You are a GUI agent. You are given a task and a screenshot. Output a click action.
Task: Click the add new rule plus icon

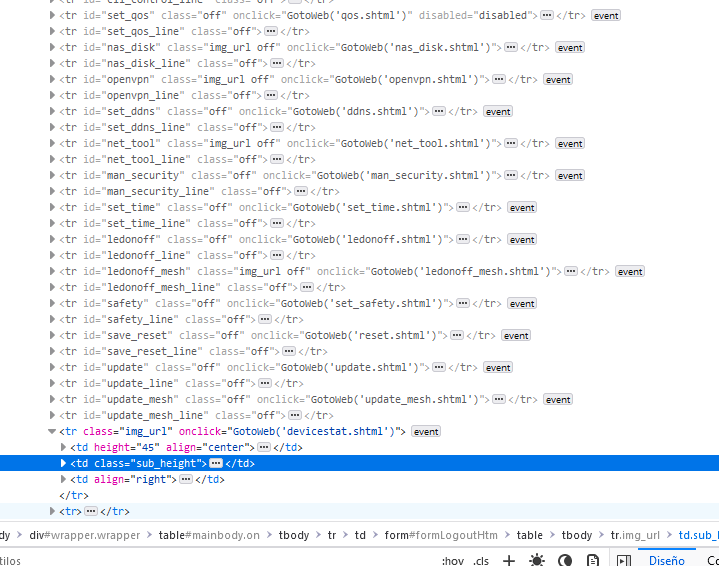tap(508, 560)
